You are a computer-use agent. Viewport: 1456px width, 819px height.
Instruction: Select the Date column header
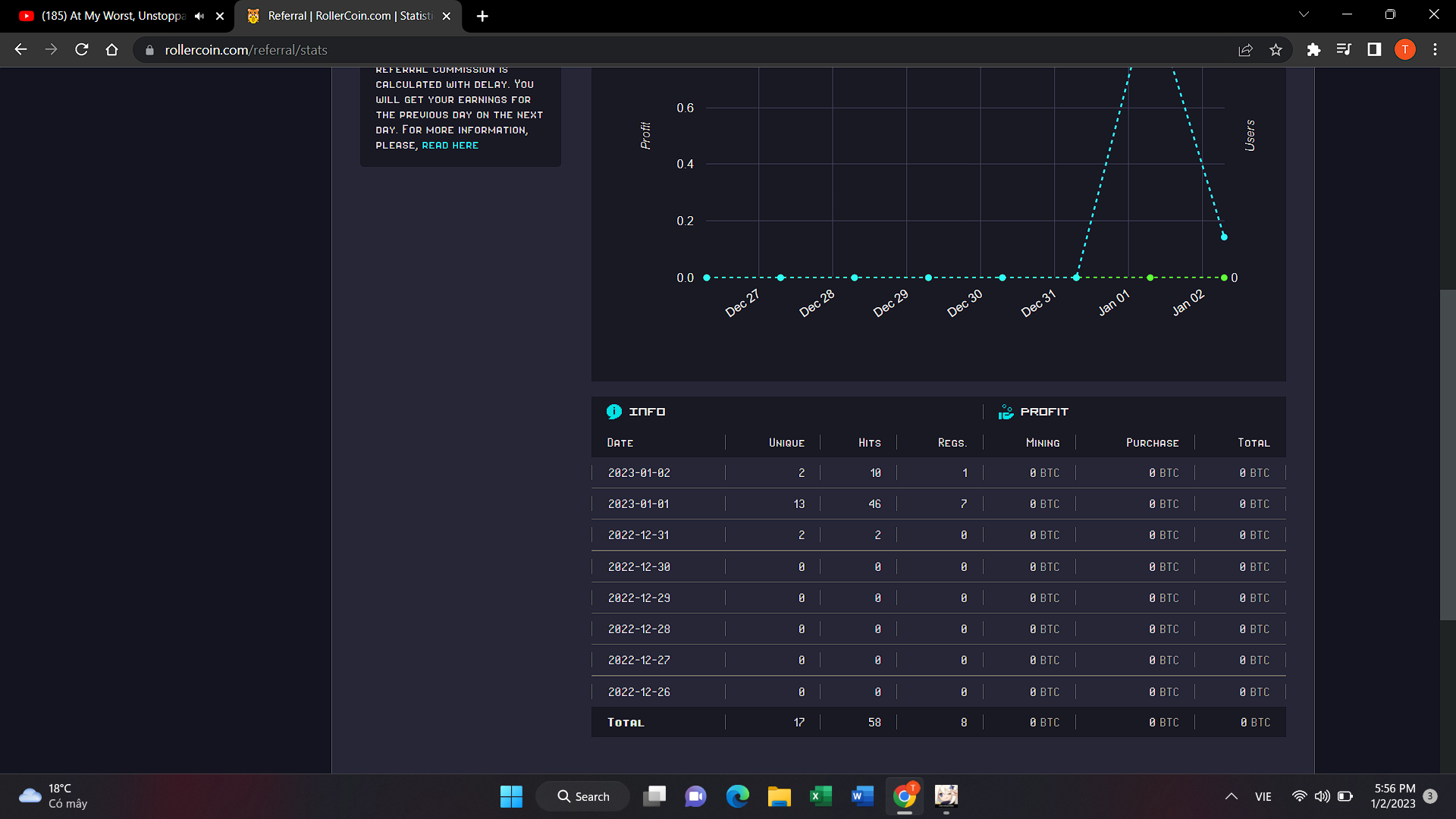click(x=620, y=443)
